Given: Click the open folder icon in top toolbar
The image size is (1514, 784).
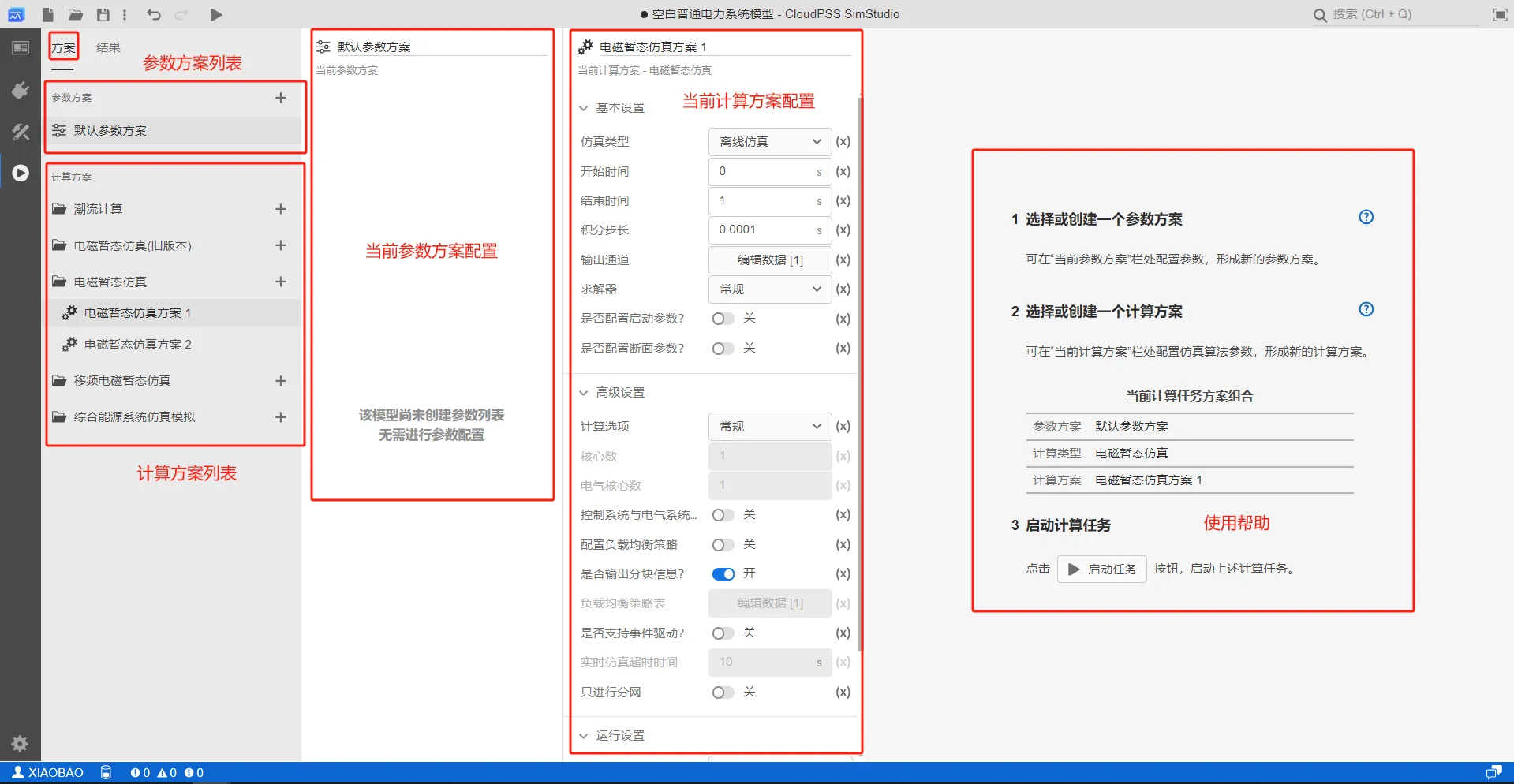Looking at the screenshot, I should (x=76, y=14).
